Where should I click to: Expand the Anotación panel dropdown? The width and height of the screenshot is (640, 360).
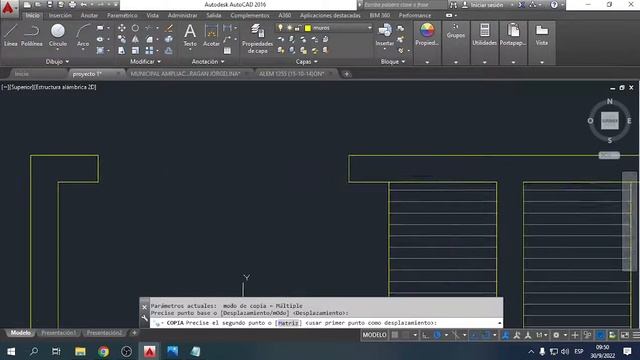tap(208, 62)
